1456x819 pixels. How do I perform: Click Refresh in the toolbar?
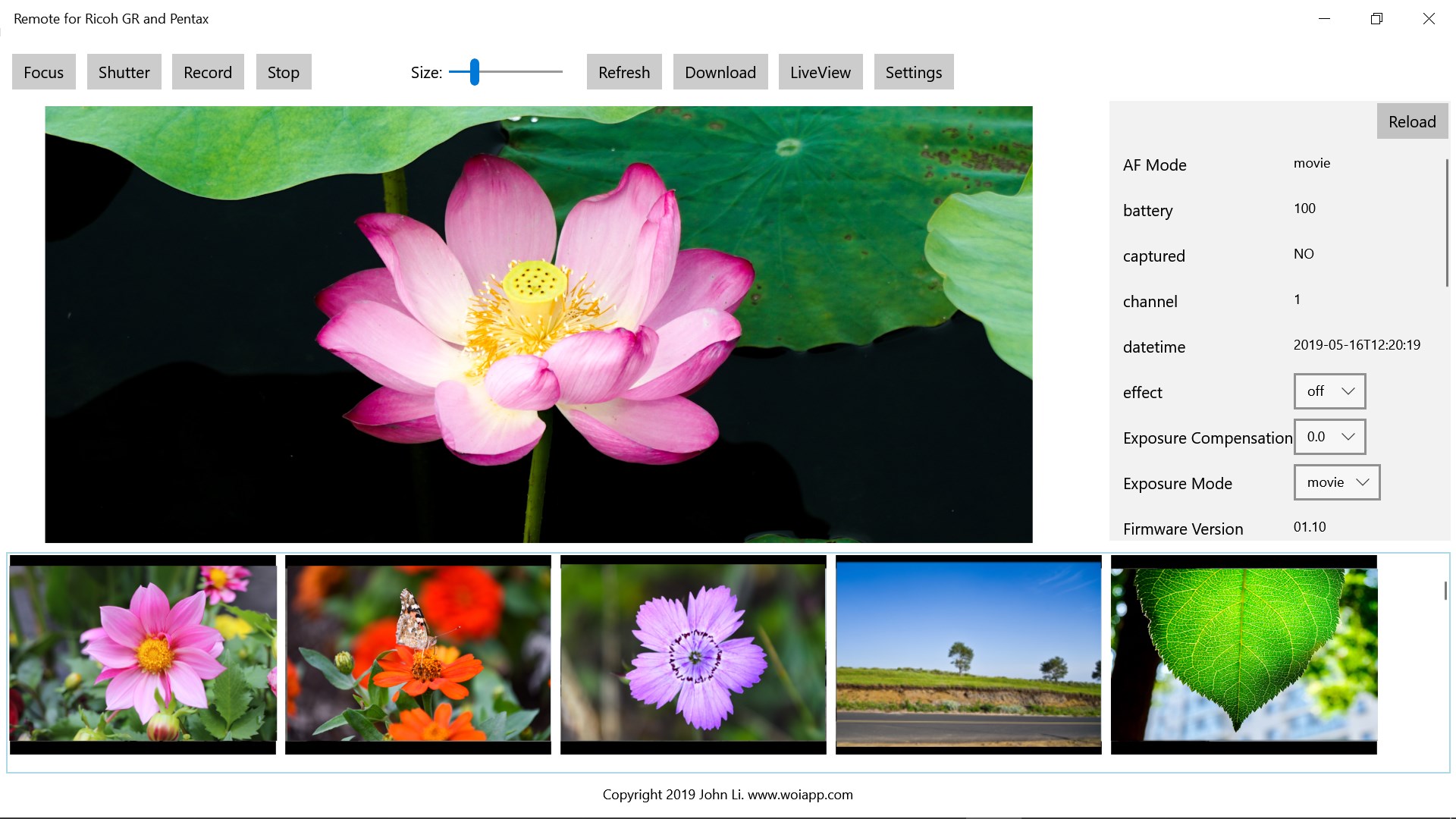point(623,72)
